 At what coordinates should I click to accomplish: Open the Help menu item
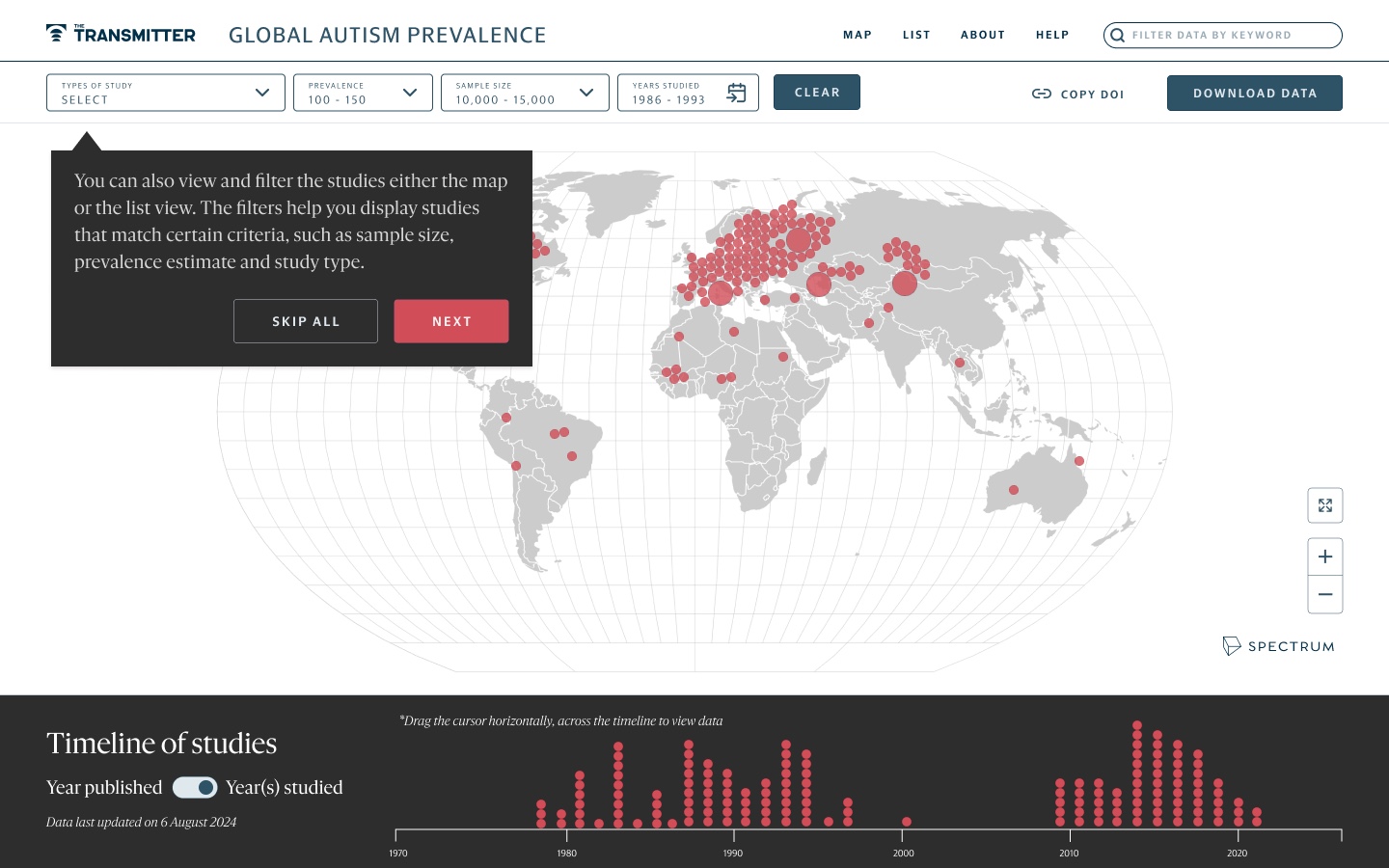tap(1052, 35)
